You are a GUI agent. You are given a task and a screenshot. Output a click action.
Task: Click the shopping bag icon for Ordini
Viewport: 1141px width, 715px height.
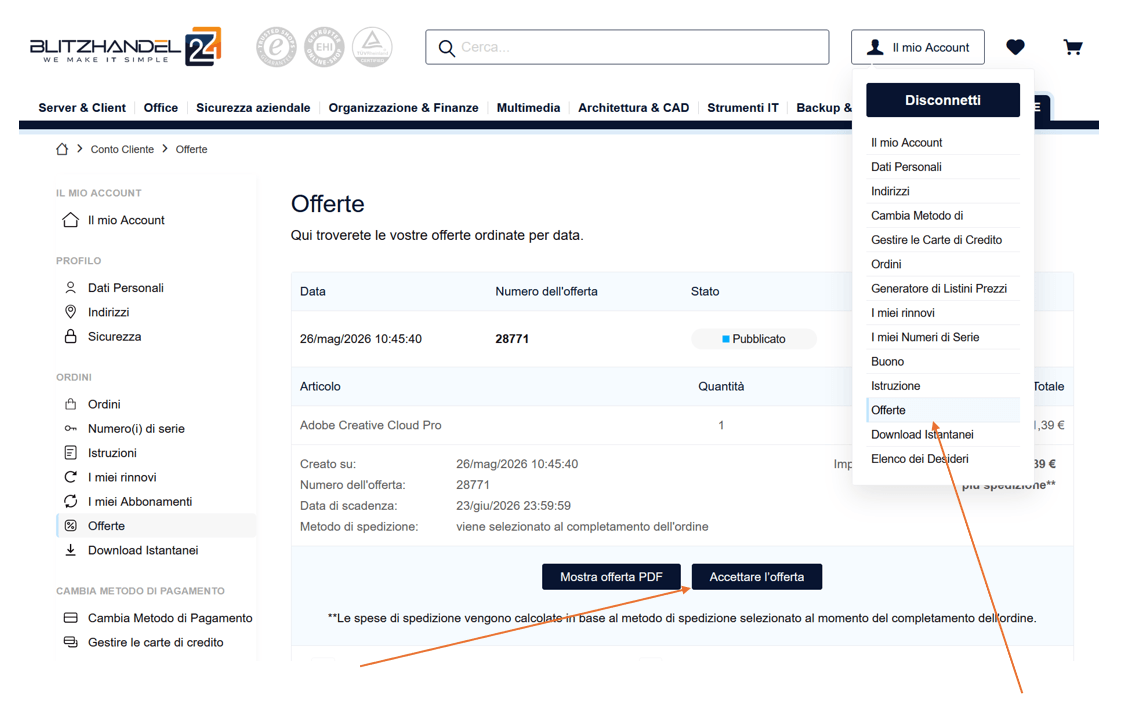(71, 404)
